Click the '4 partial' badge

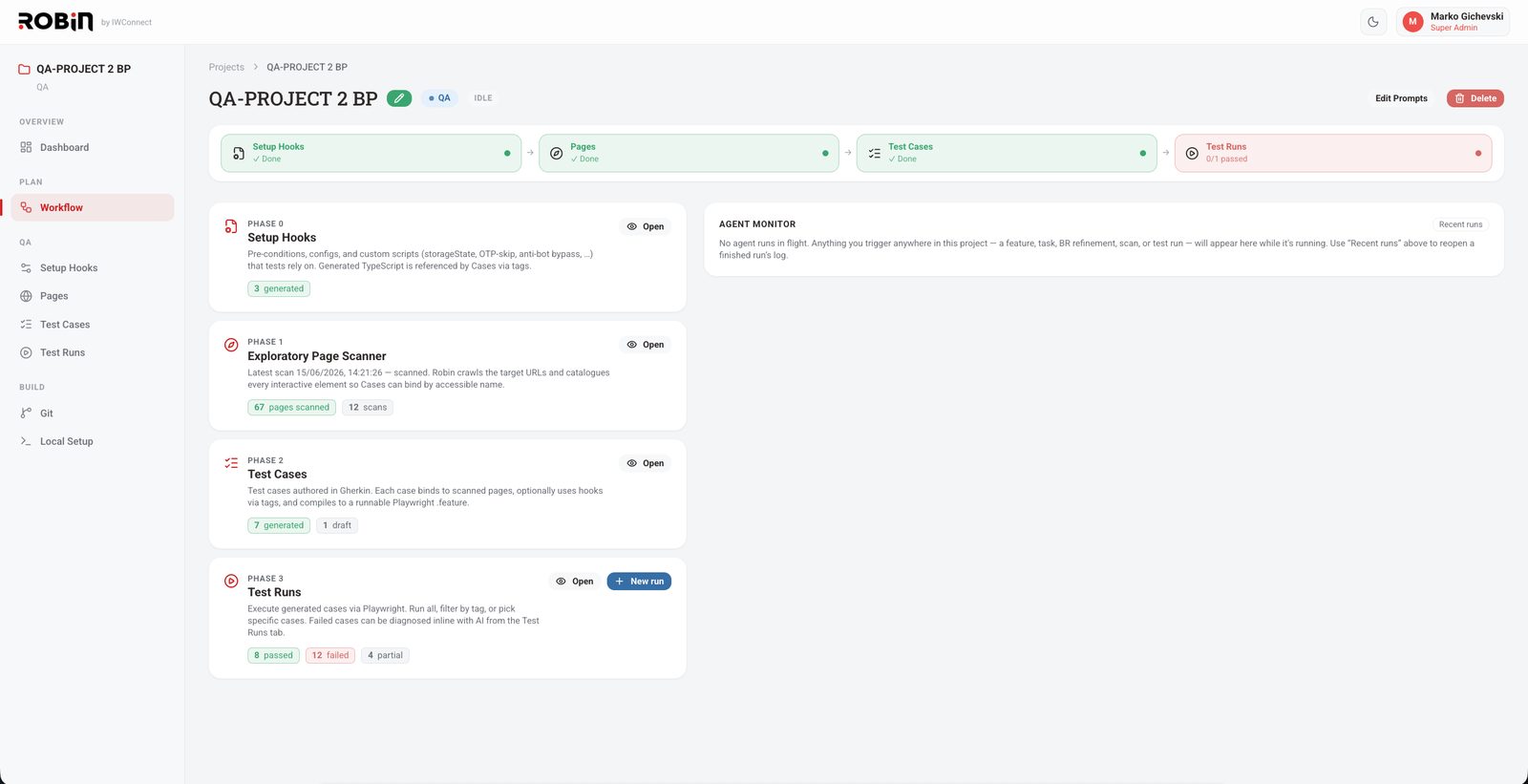pyautogui.click(x=385, y=655)
